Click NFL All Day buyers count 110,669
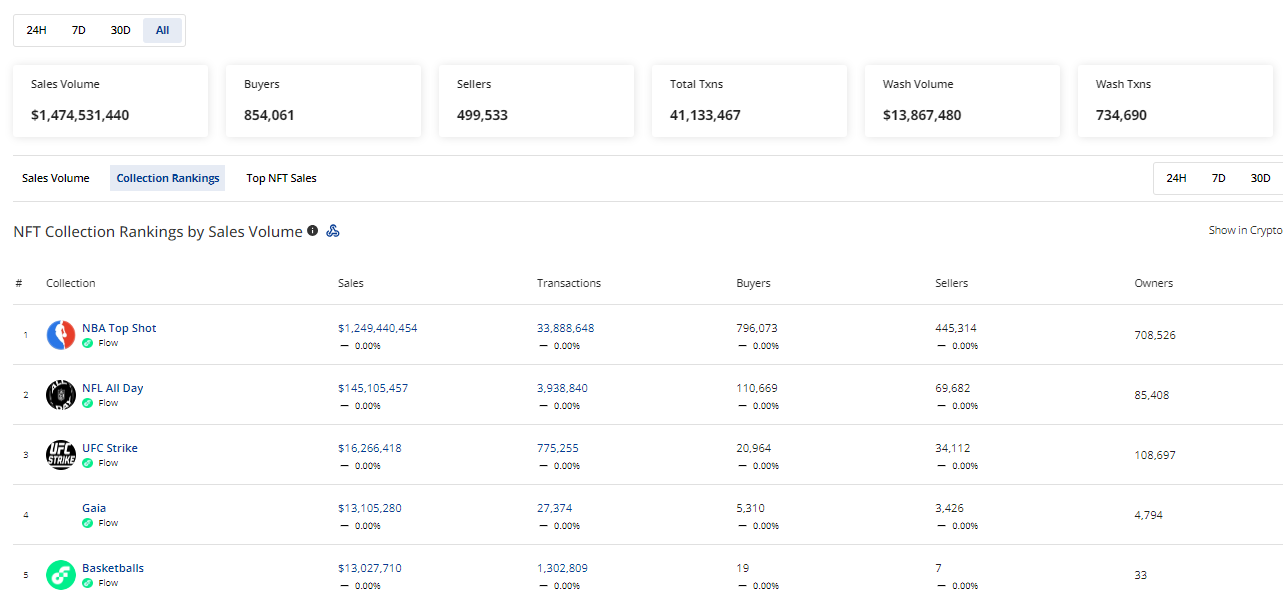1283x596 pixels. 757,388
